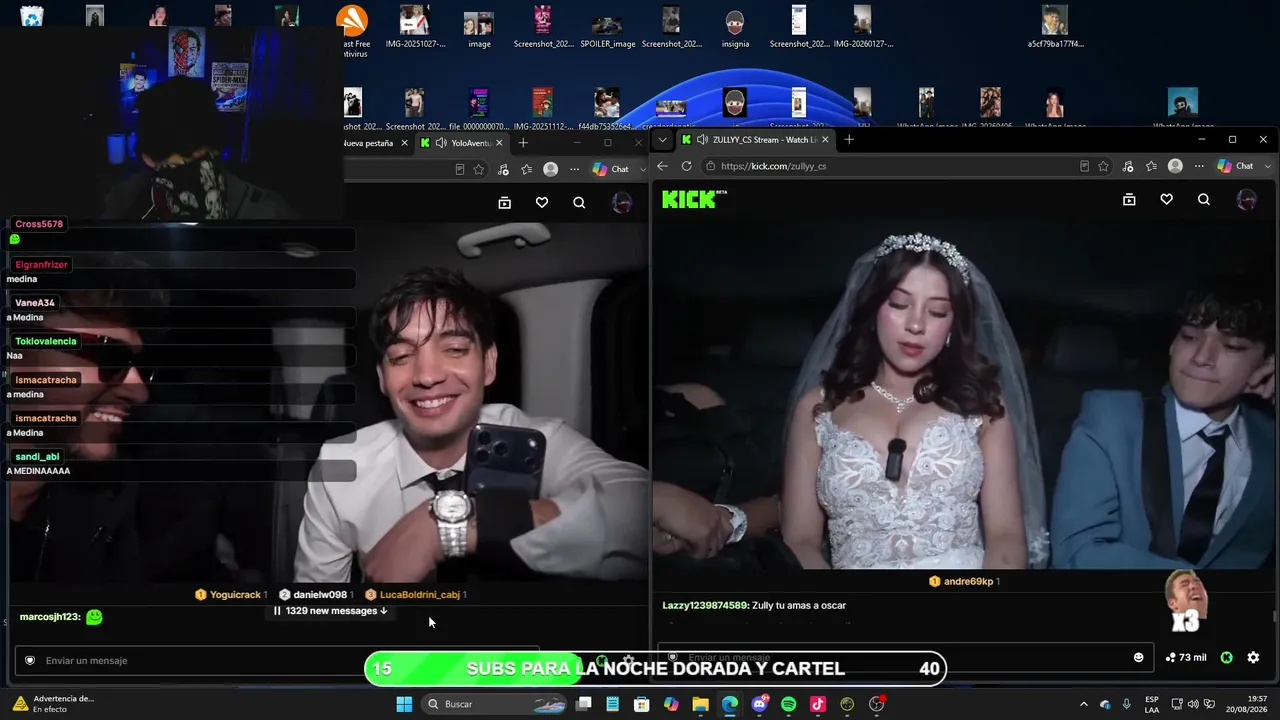The image size is (1280, 720).
Task: Click the taskbar Buscar search box
Action: [x=495, y=704]
